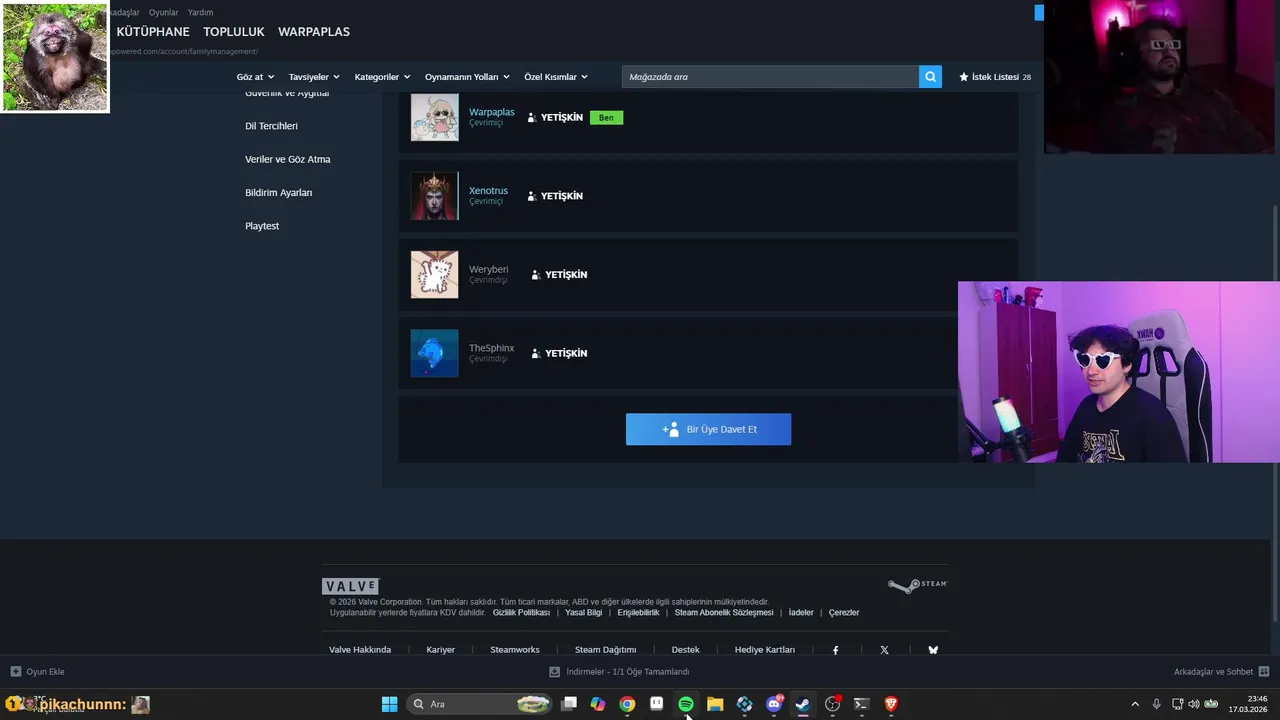
Task: Select Dil Tercihleri in sidebar
Action: coord(271,126)
